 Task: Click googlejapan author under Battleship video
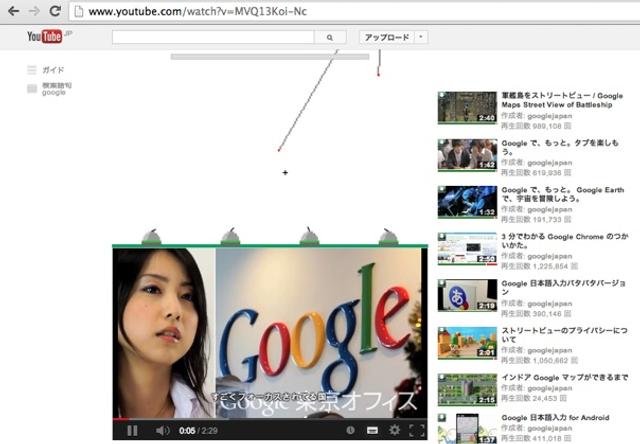tap(549, 116)
